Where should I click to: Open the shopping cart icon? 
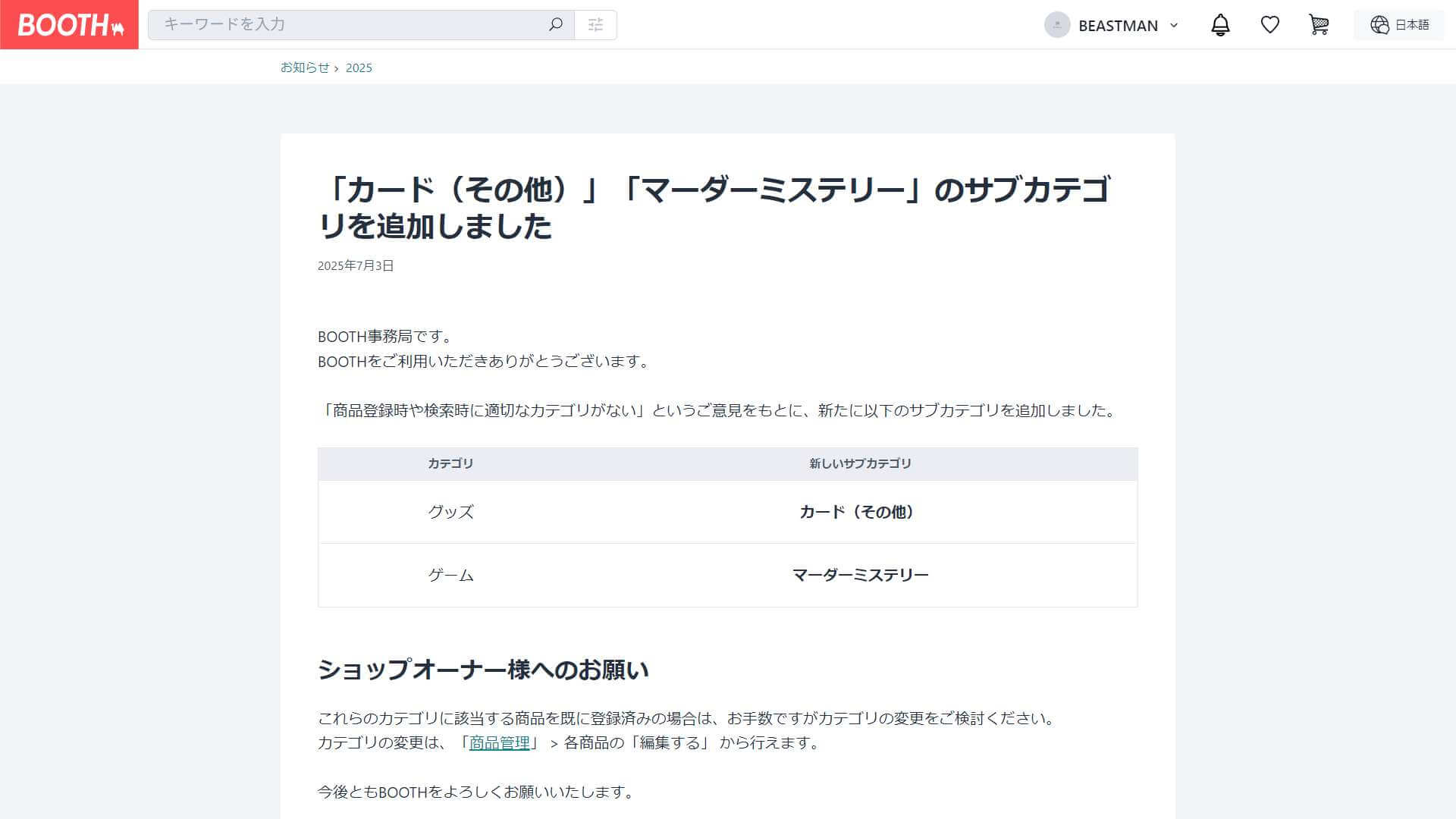click(1319, 25)
